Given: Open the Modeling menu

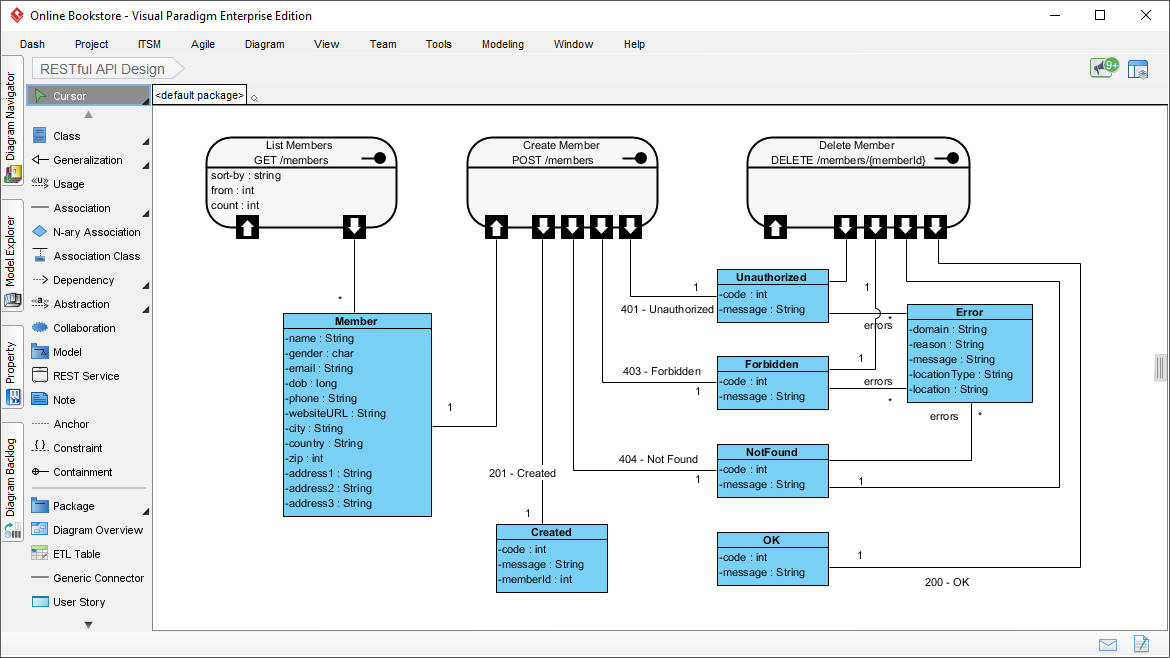Looking at the screenshot, I should pos(502,44).
